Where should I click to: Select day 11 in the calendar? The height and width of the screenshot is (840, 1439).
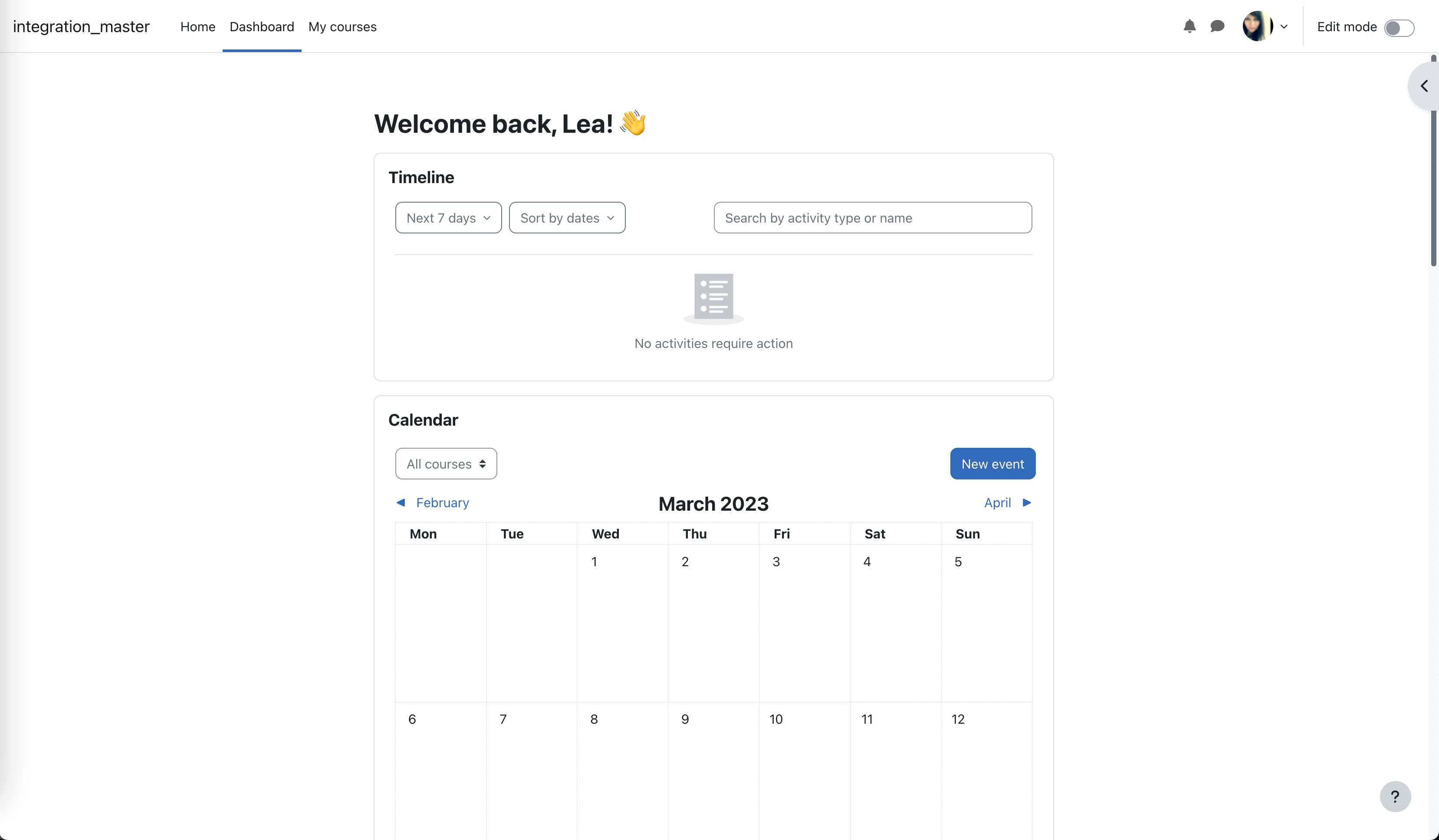click(867, 719)
